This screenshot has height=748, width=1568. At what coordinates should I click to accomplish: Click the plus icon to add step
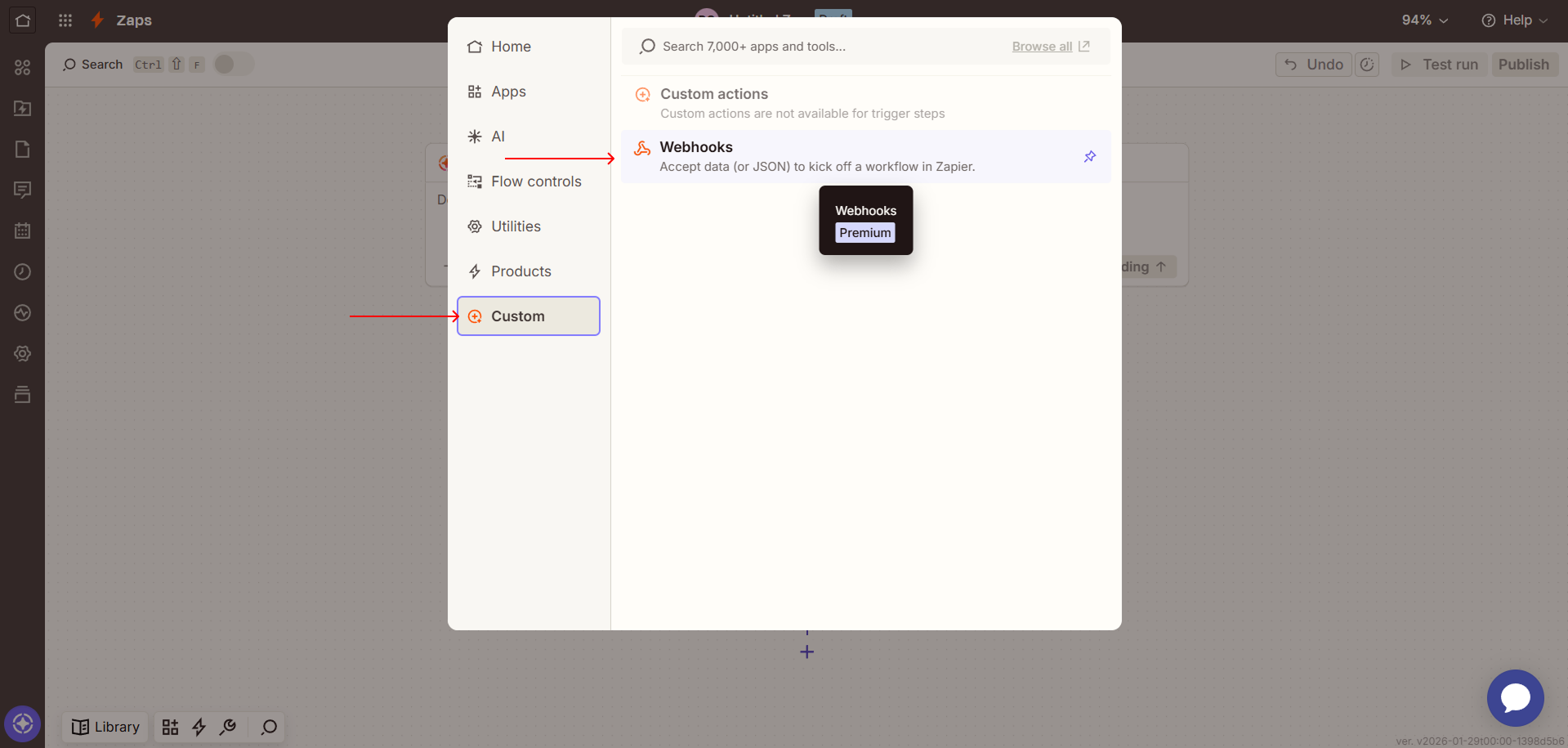[x=806, y=652]
